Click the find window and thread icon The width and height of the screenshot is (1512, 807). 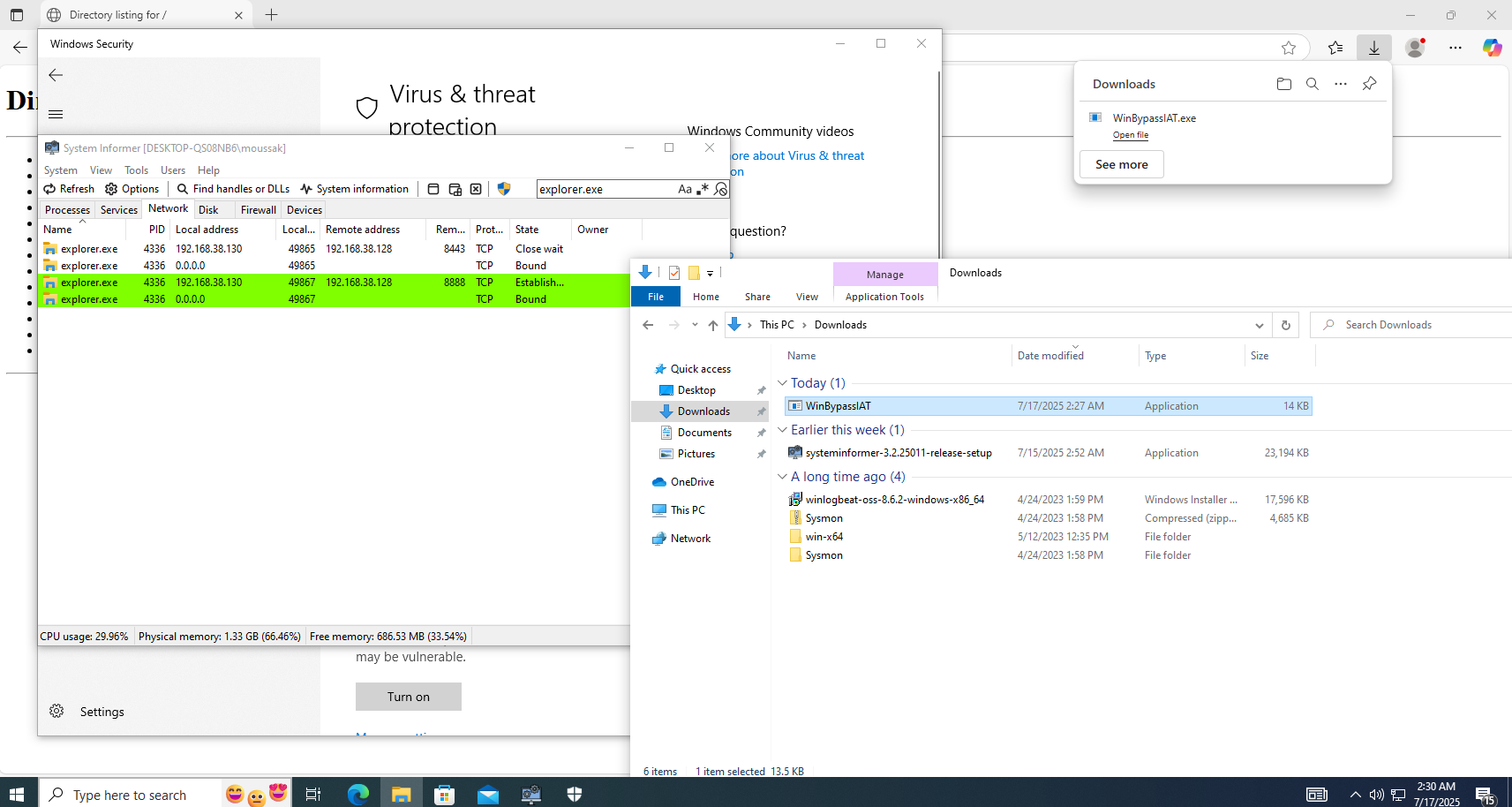click(x=455, y=189)
